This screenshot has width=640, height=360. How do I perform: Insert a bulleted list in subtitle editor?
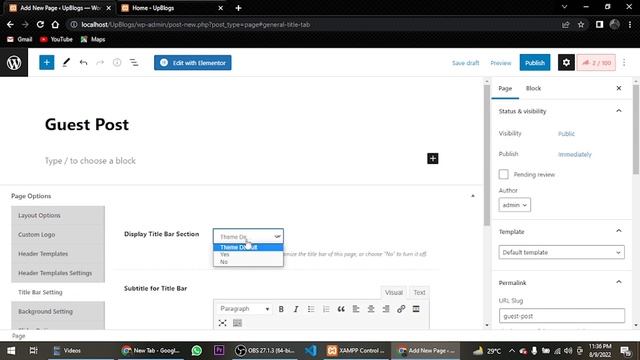tap(311, 309)
